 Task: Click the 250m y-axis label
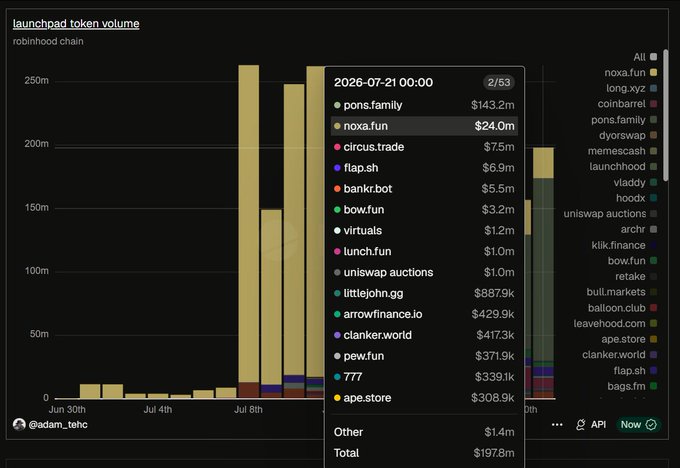(36, 81)
